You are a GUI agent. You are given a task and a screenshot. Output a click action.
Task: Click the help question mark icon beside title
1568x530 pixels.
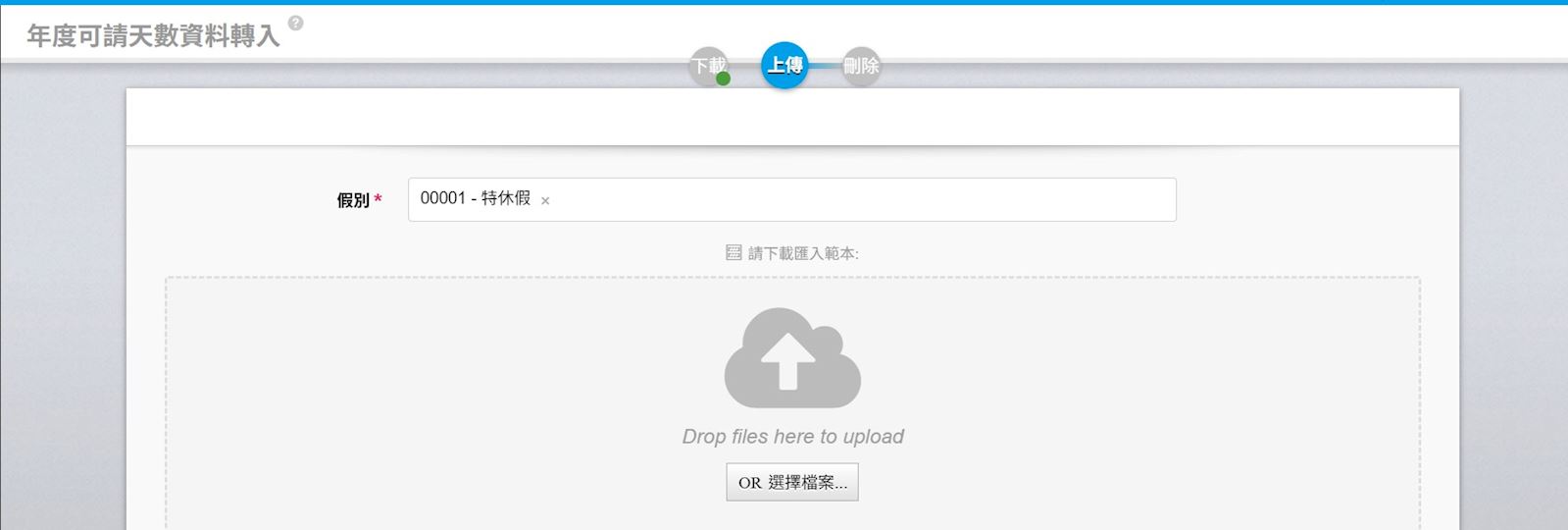pyautogui.click(x=295, y=23)
